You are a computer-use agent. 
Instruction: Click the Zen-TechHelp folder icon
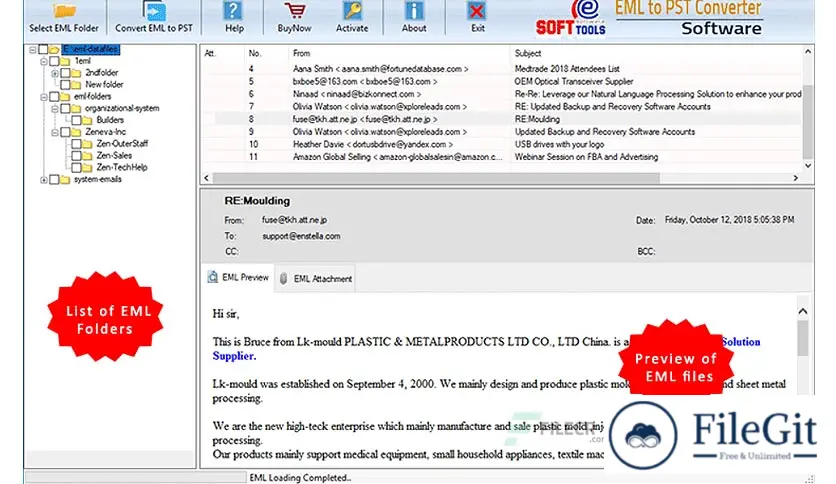click(87, 167)
